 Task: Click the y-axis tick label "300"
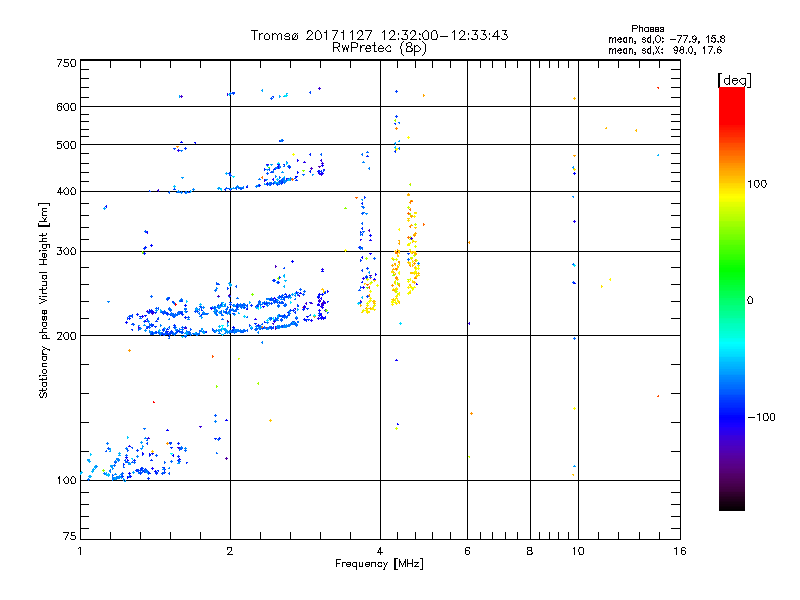[x=66, y=252]
